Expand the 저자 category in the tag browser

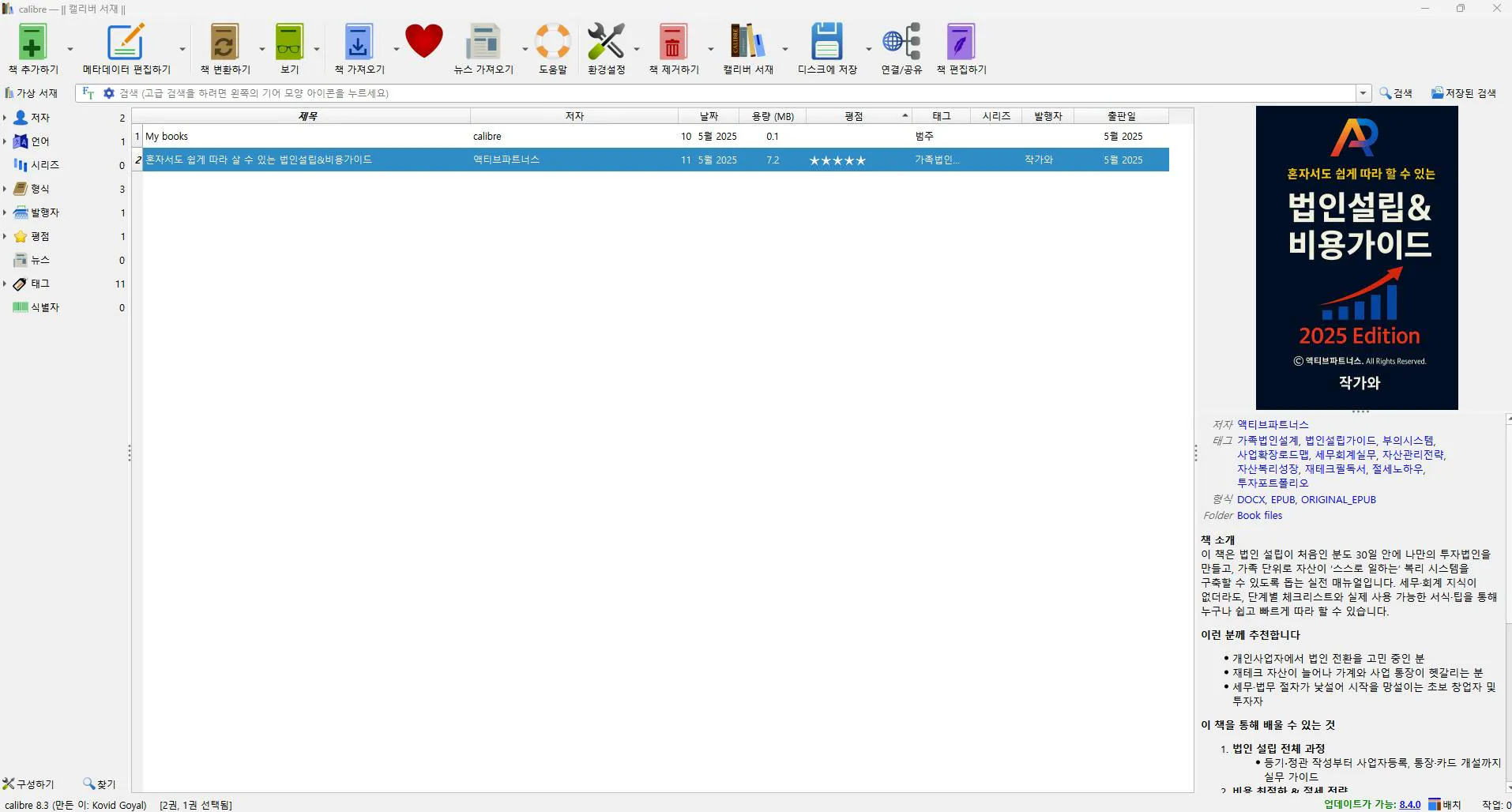5,118
